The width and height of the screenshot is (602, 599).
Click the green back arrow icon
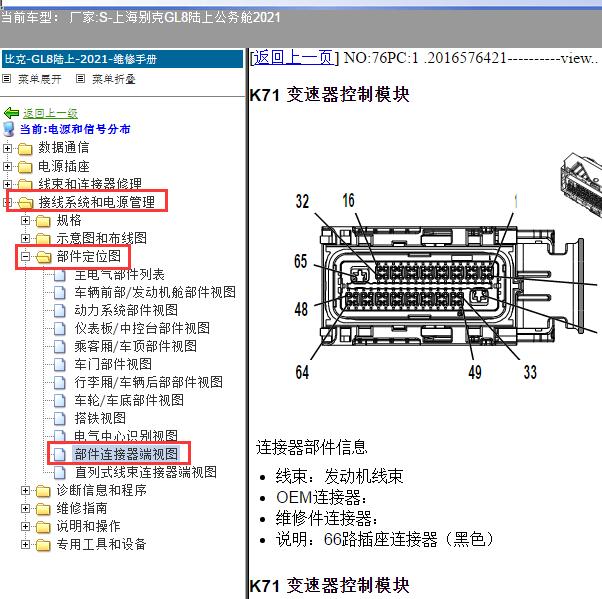click(11, 113)
